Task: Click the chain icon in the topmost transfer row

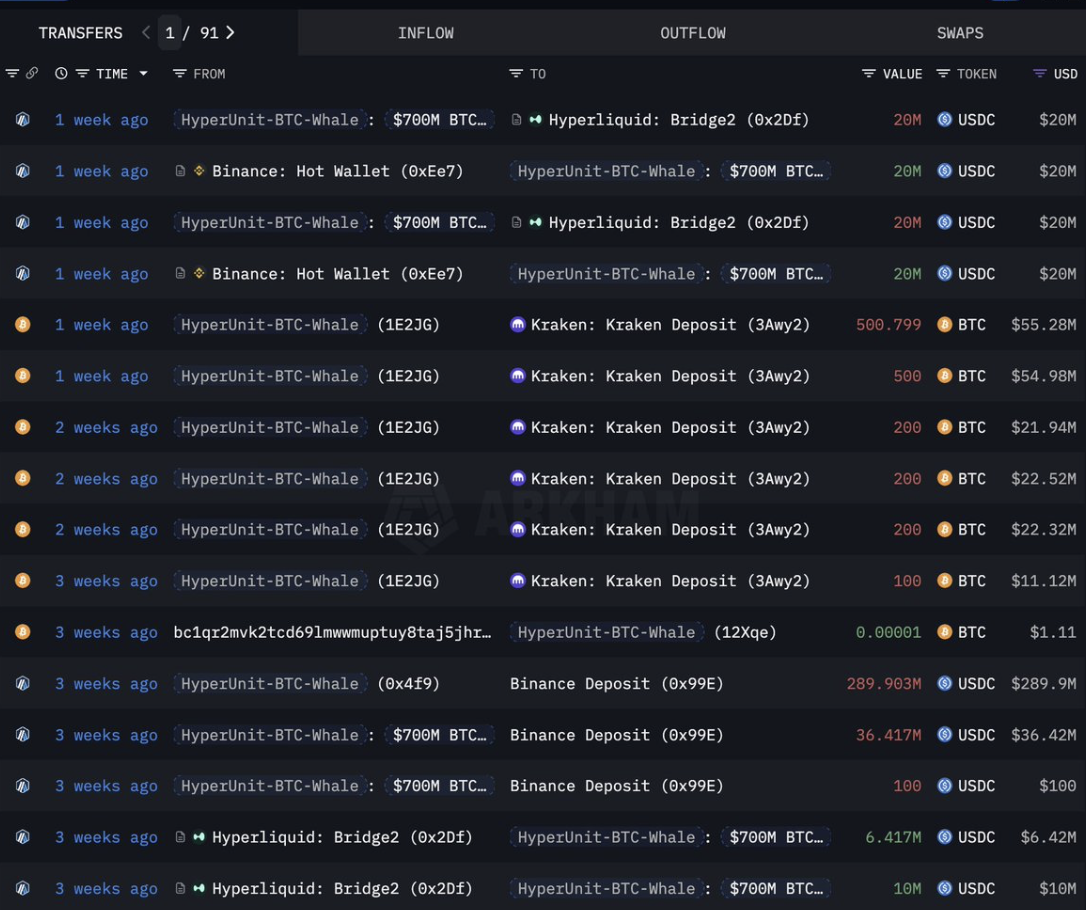Action: [22, 120]
